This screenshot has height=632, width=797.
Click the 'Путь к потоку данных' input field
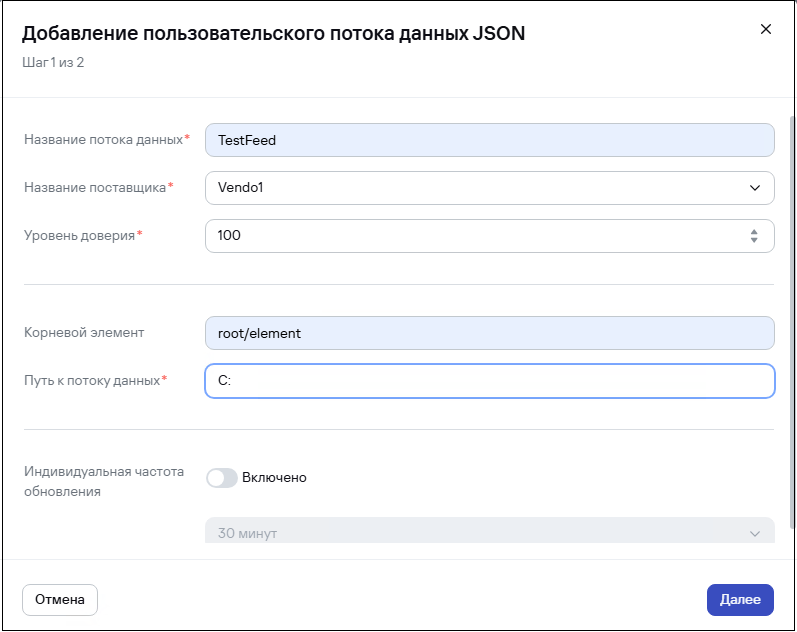click(489, 381)
